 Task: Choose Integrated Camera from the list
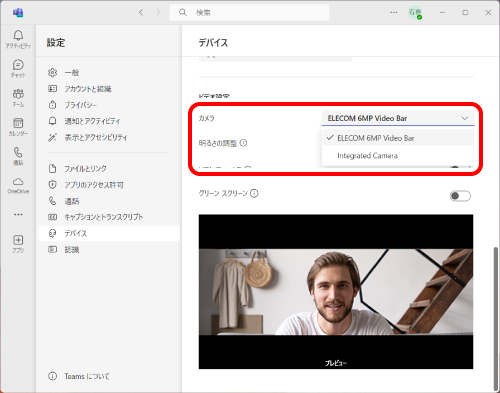(398, 156)
